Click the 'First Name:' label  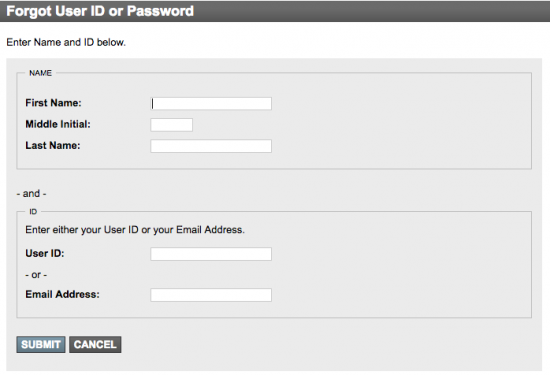coord(53,103)
